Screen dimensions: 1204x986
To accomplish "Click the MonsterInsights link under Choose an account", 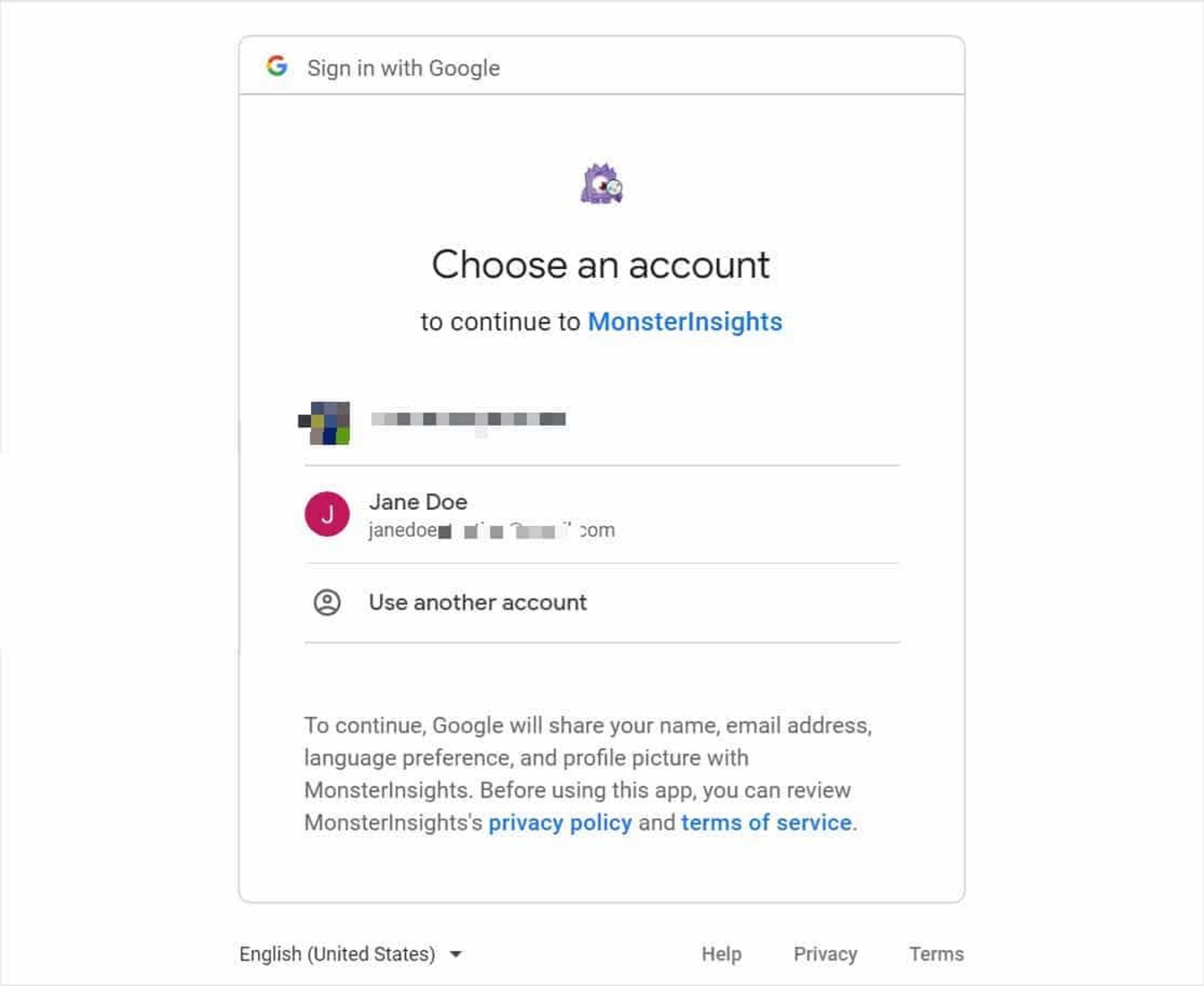I will coord(686,322).
